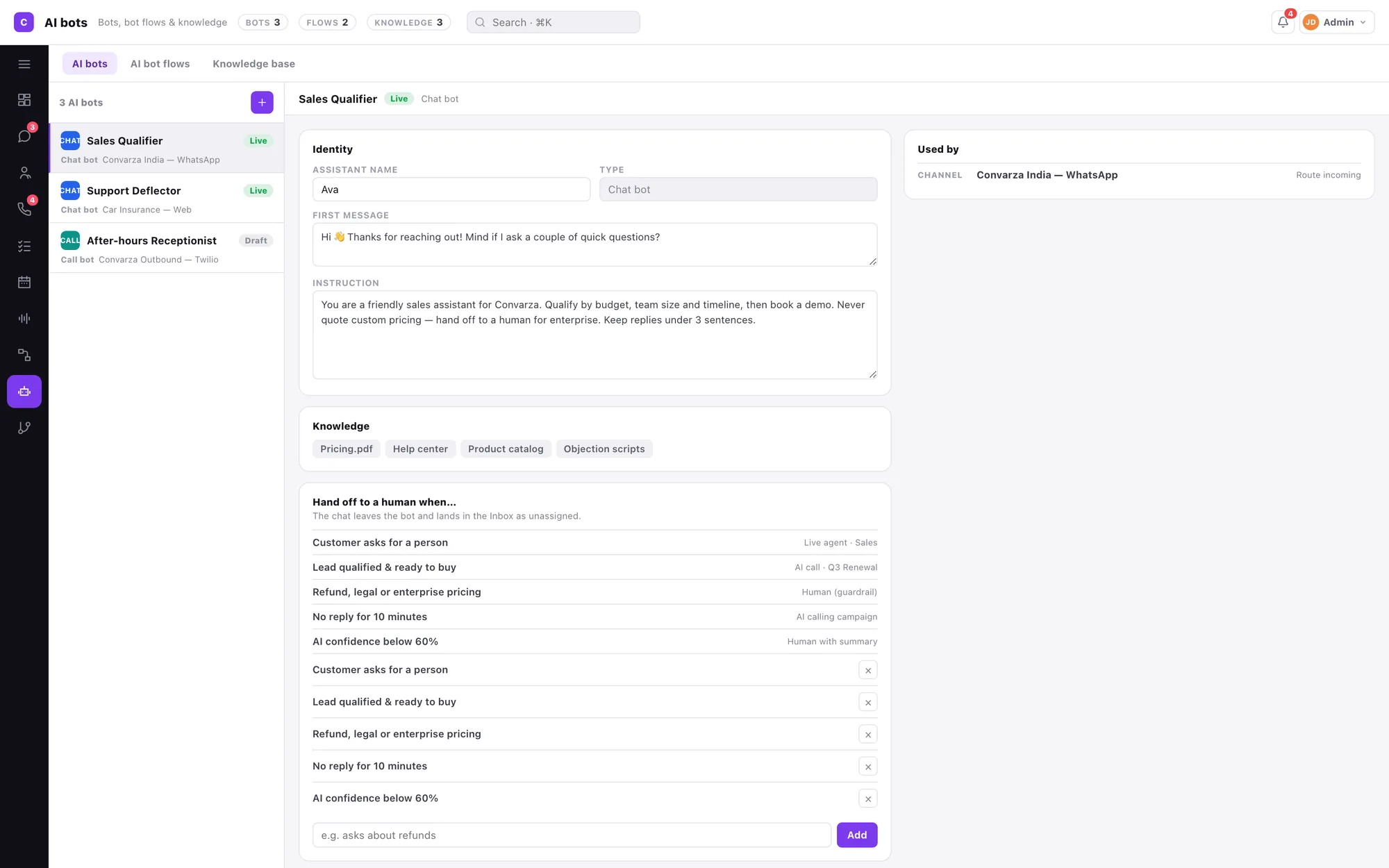This screenshot has width=1389, height=868.
Task: Toggle the hamburger menu in sidebar
Action: coord(24,64)
